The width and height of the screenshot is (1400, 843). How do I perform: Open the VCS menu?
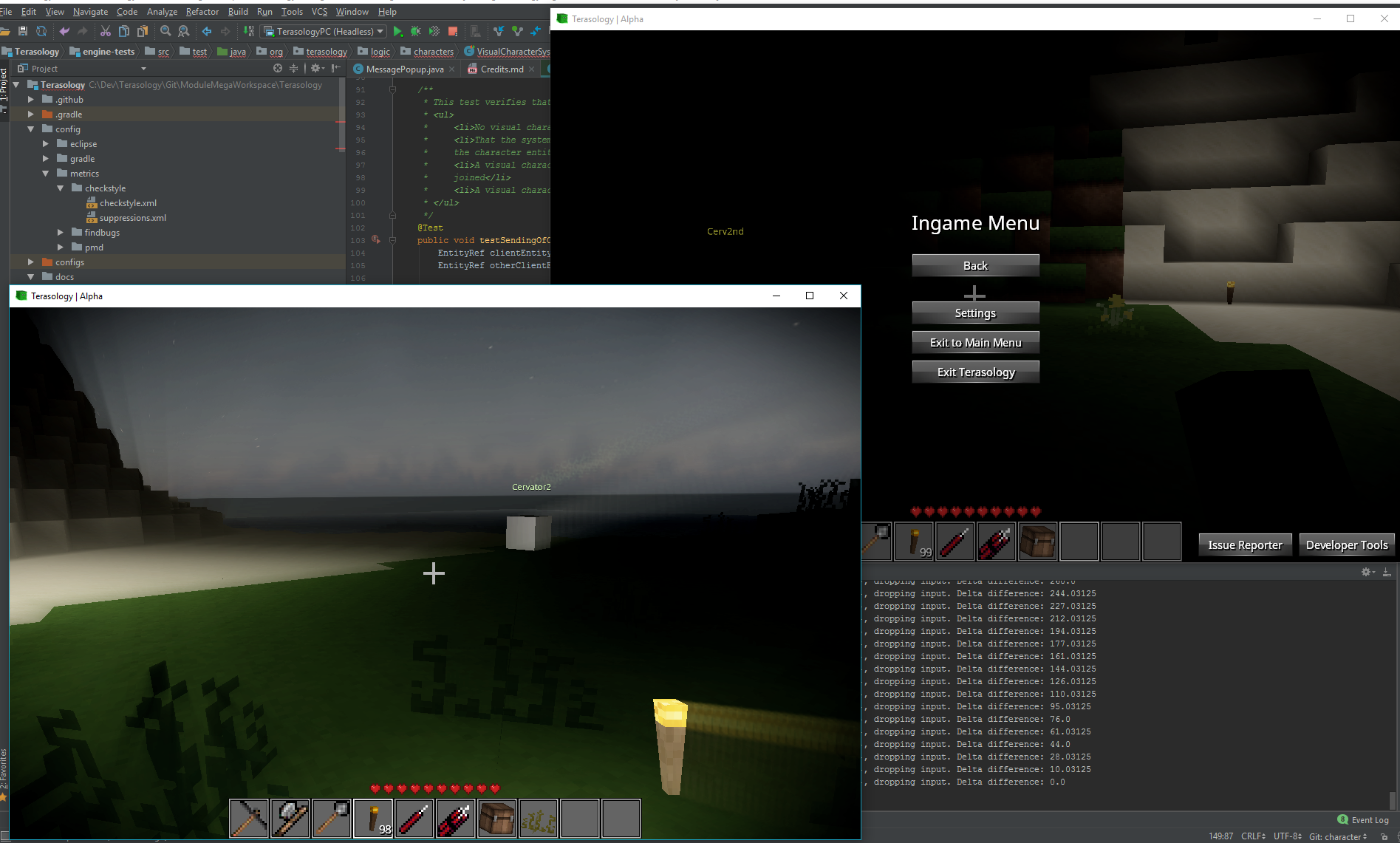click(319, 12)
